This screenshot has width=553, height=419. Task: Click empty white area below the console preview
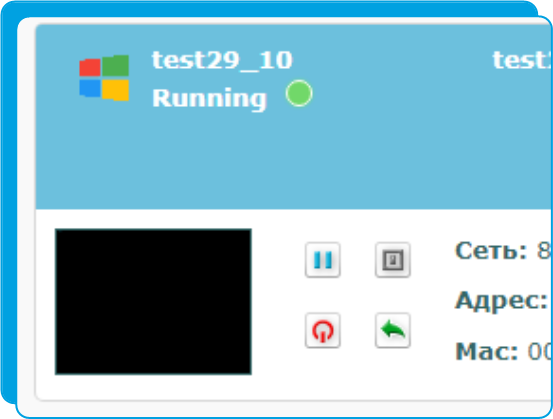153,387
